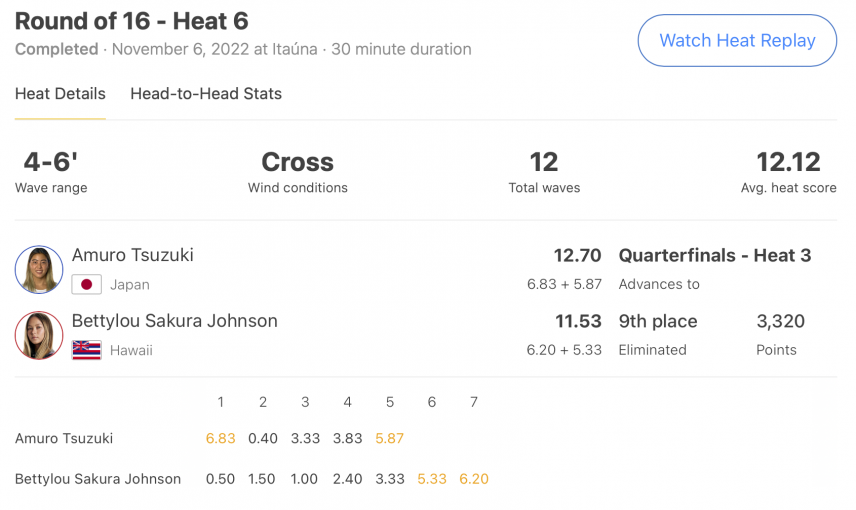856x510 pixels.
Task: Click the Hawaii flag icon
Action: pyautogui.click(x=86, y=350)
